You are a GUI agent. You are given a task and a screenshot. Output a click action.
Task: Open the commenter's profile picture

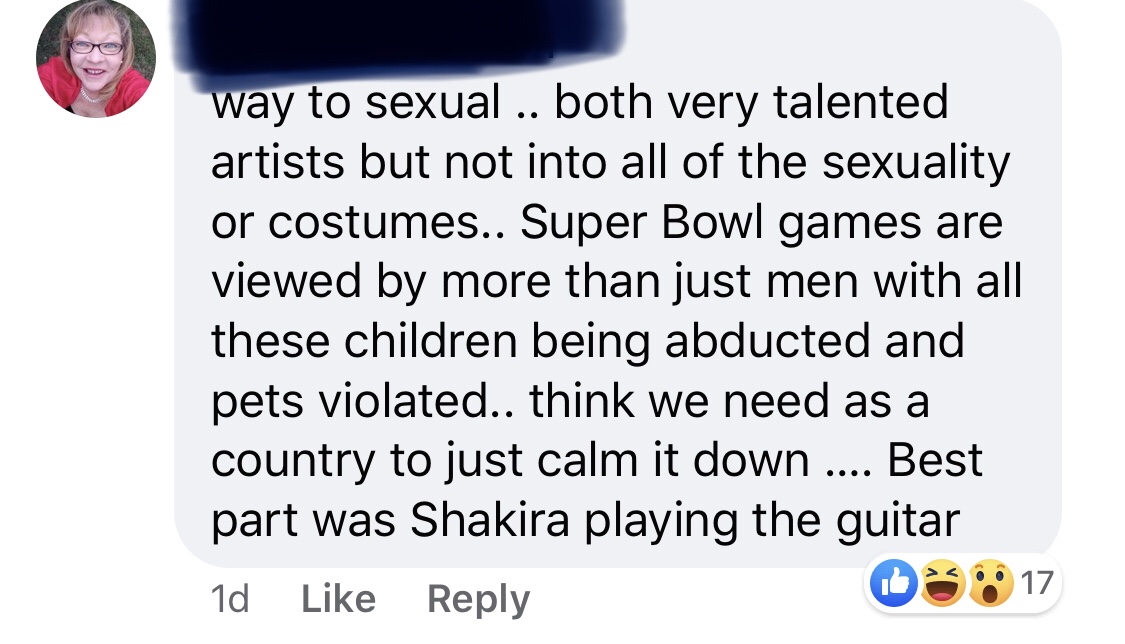(x=96, y=58)
